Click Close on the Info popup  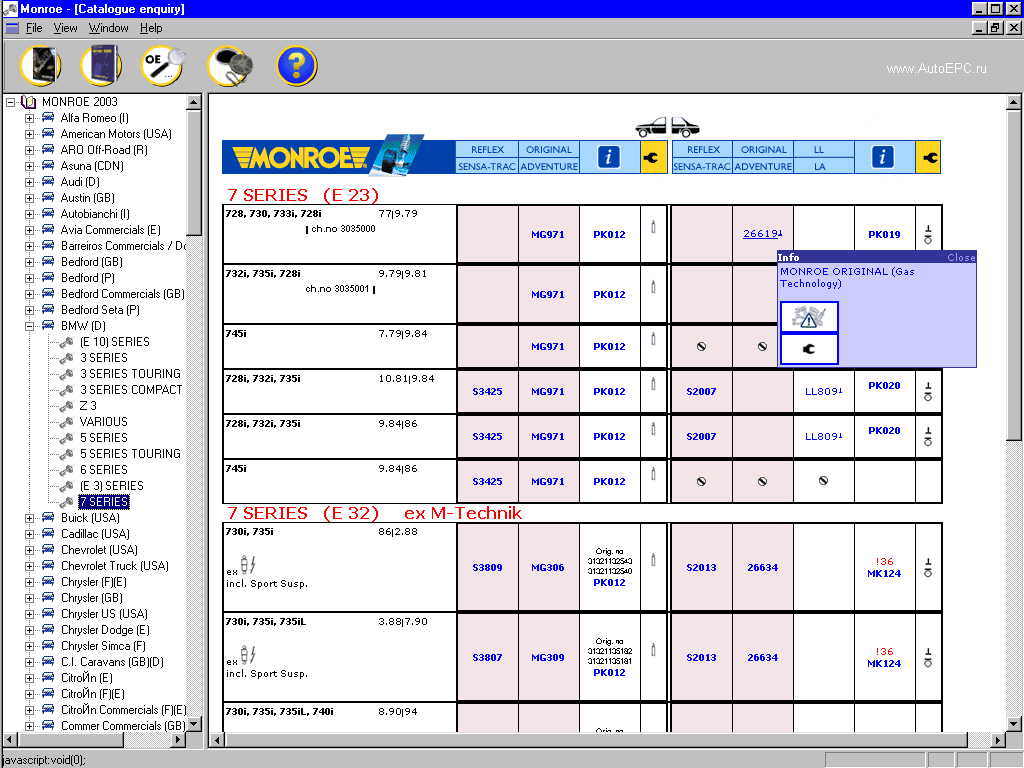[960, 257]
